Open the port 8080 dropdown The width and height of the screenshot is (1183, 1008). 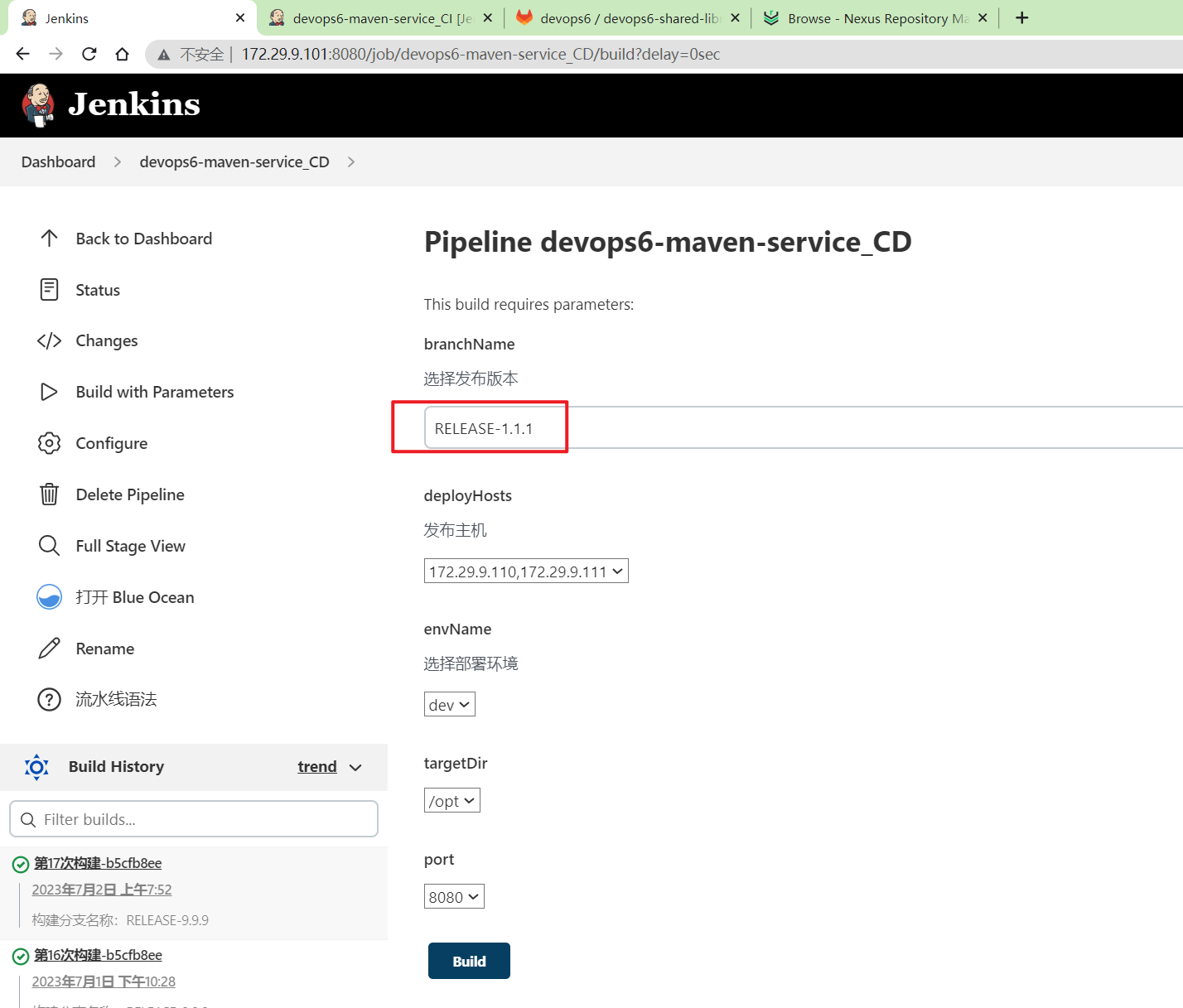point(454,897)
